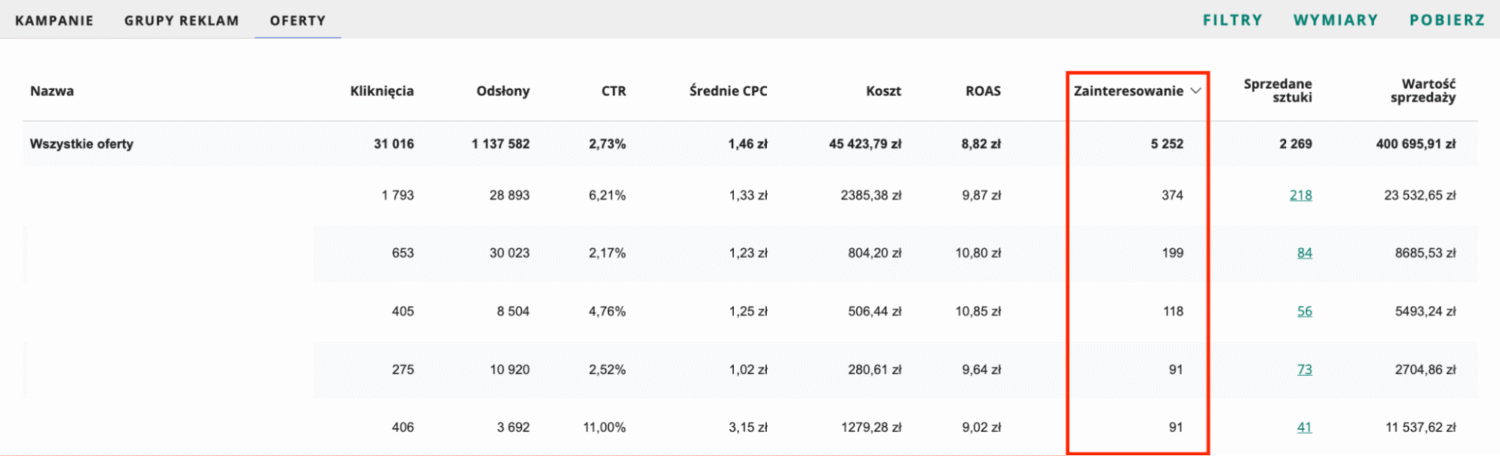Click the sold units link 56
Image resolution: width=1500 pixels, height=456 pixels.
(1305, 311)
